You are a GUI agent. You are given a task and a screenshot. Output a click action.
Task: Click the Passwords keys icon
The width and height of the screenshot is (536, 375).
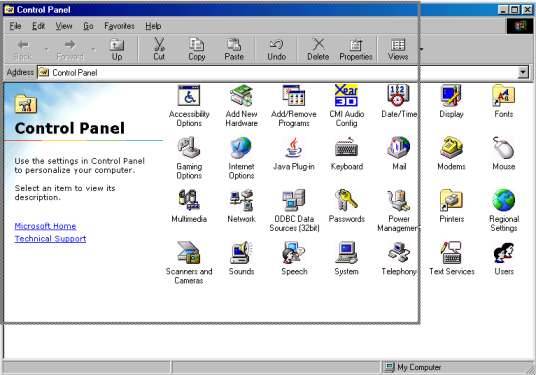[346, 200]
